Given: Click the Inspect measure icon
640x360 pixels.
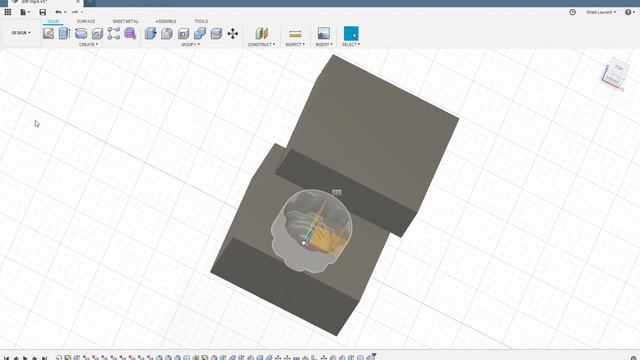Looking at the screenshot, I should (295, 33).
